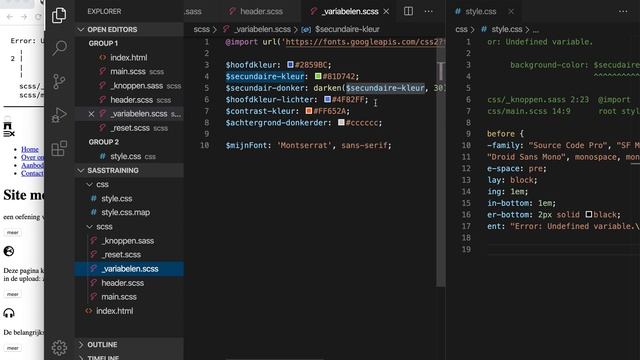The width and height of the screenshot is (640, 360).
Task: Close _variabelen.scss in Open Editors list
Action: [x=91, y=114]
